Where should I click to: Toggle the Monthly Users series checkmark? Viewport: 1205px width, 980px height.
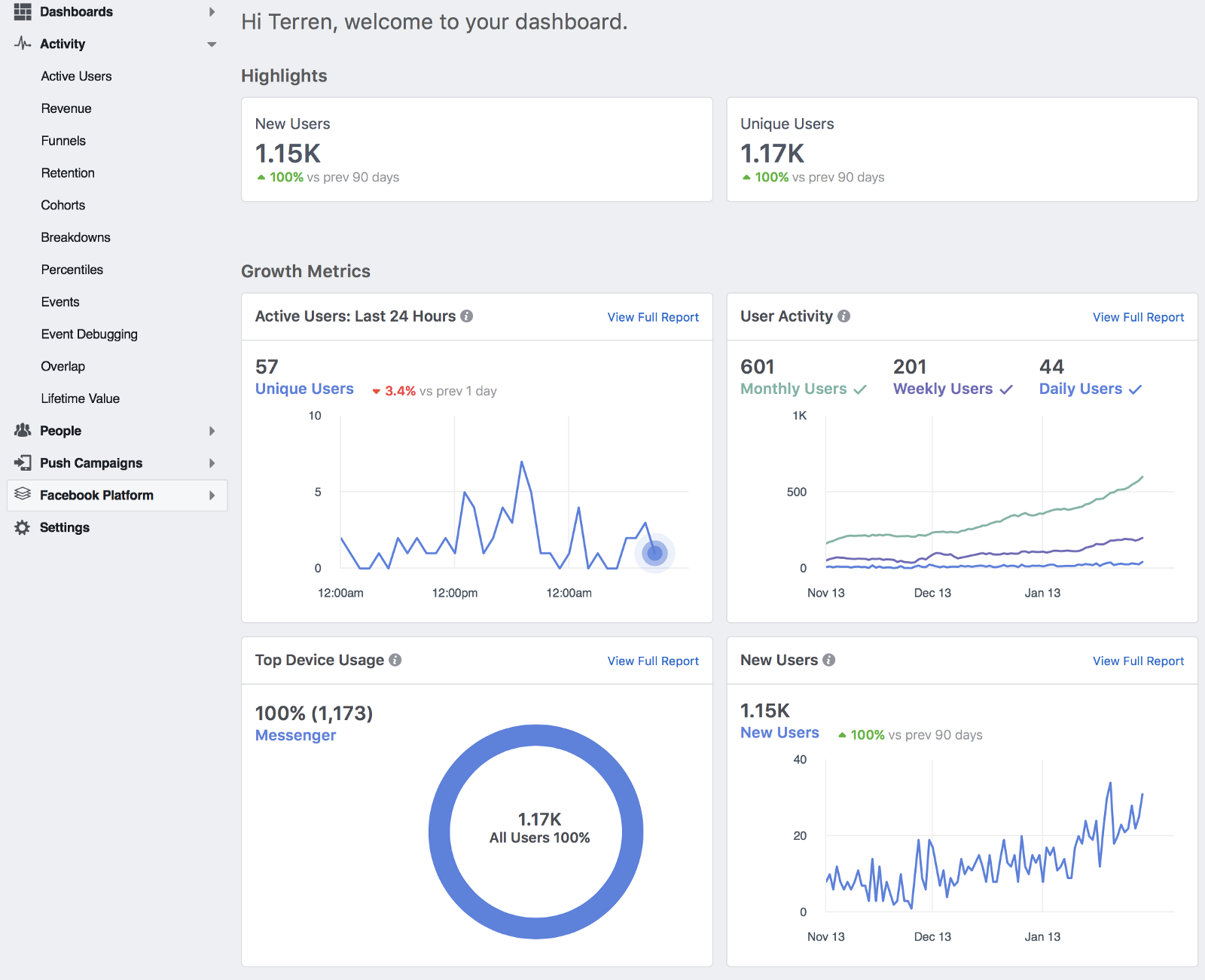860,389
